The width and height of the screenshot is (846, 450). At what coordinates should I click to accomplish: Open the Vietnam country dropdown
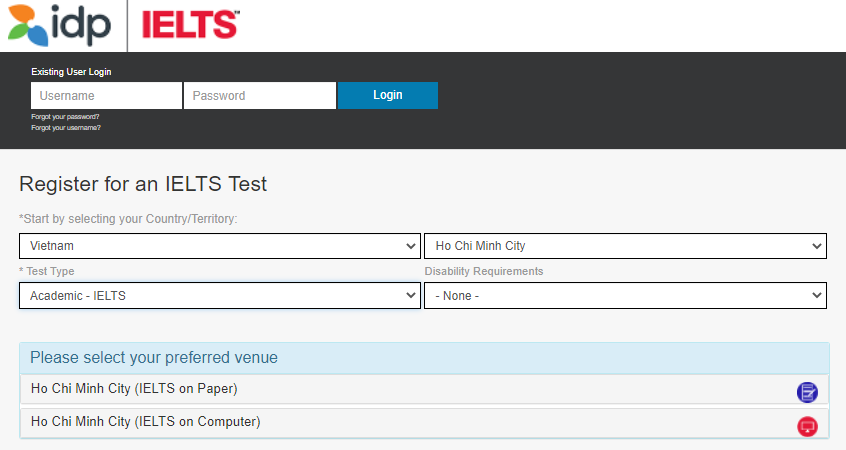[x=220, y=246]
